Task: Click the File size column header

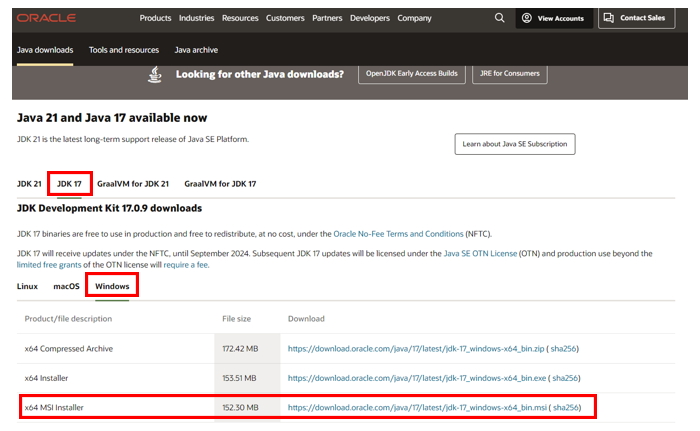Action: coord(237,318)
